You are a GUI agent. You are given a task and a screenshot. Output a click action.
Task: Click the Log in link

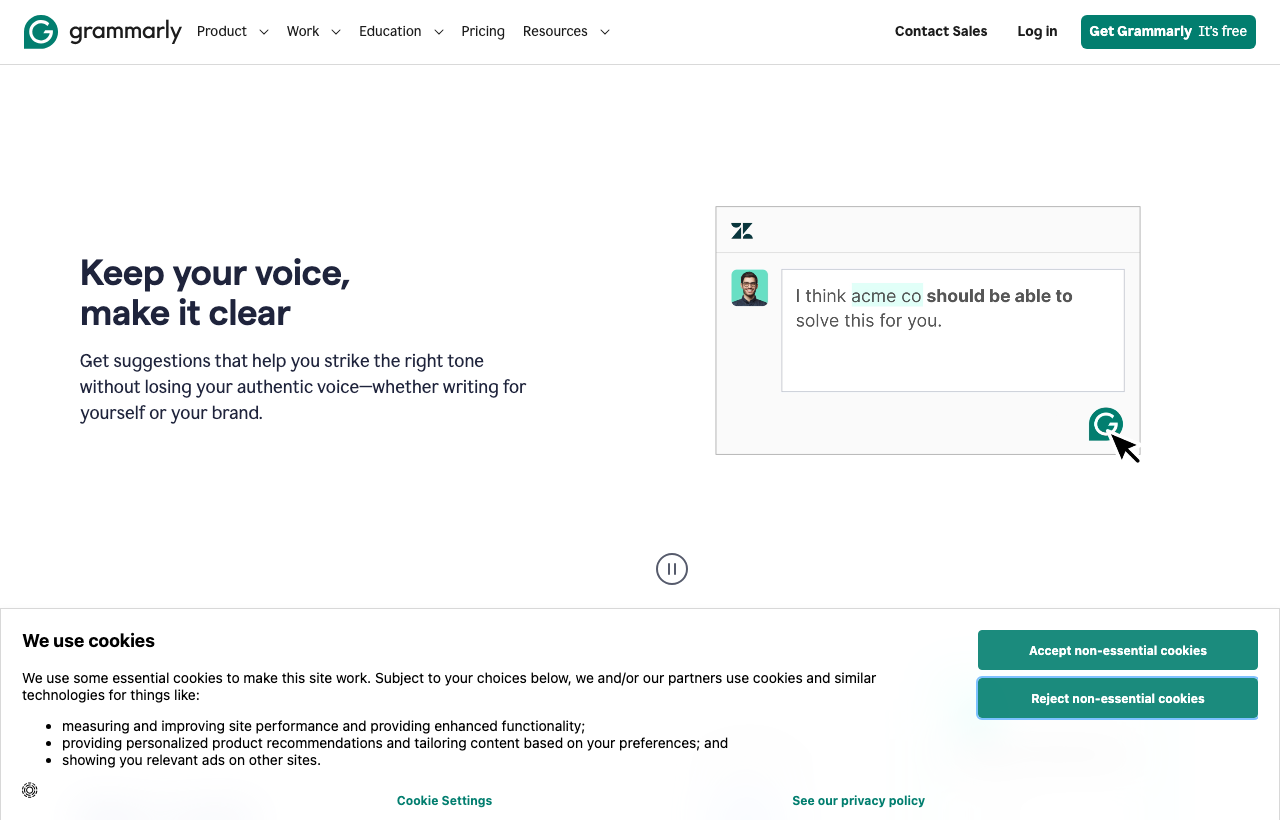[1037, 32]
